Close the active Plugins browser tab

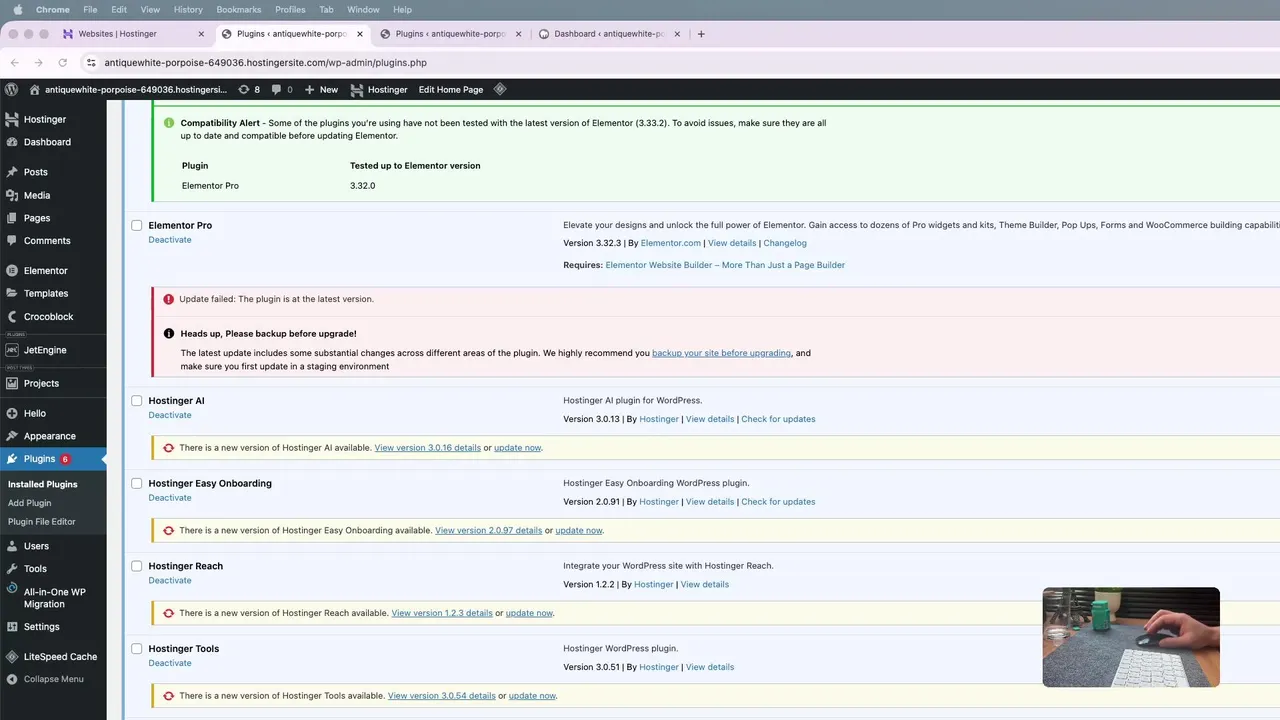[360, 34]
